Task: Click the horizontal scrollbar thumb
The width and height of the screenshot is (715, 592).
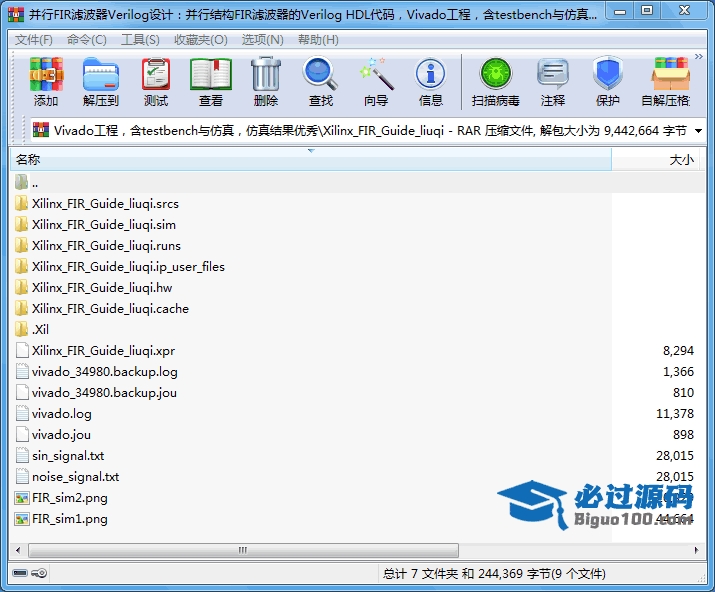Action: pos(244,550)
